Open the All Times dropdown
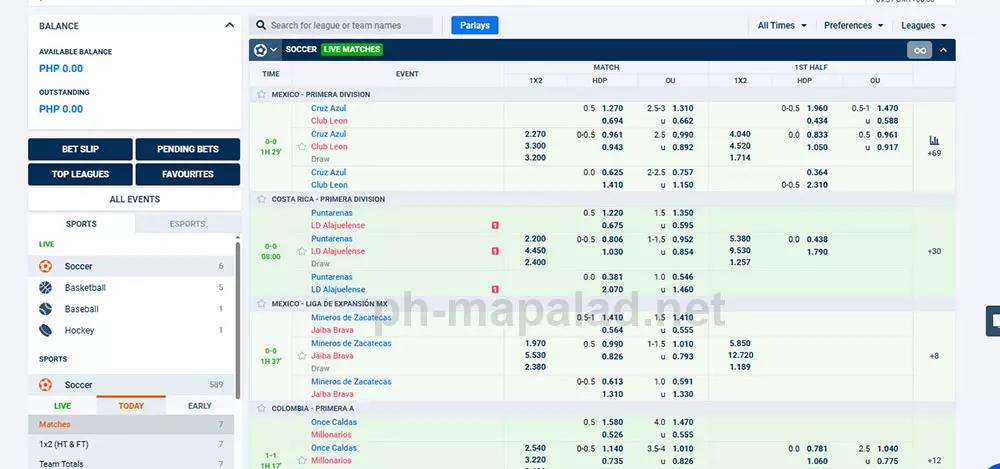1000x469 pixels. point(782,26)
